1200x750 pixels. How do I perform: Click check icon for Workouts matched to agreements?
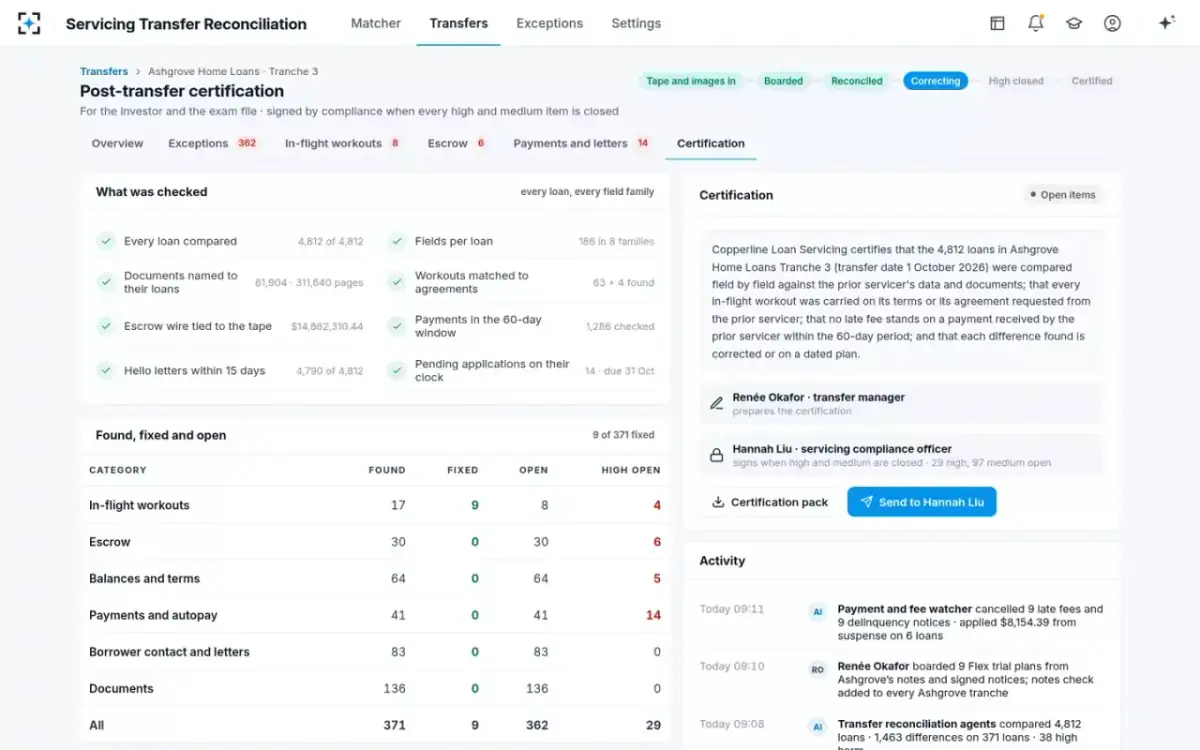click(x=396, y=282)
